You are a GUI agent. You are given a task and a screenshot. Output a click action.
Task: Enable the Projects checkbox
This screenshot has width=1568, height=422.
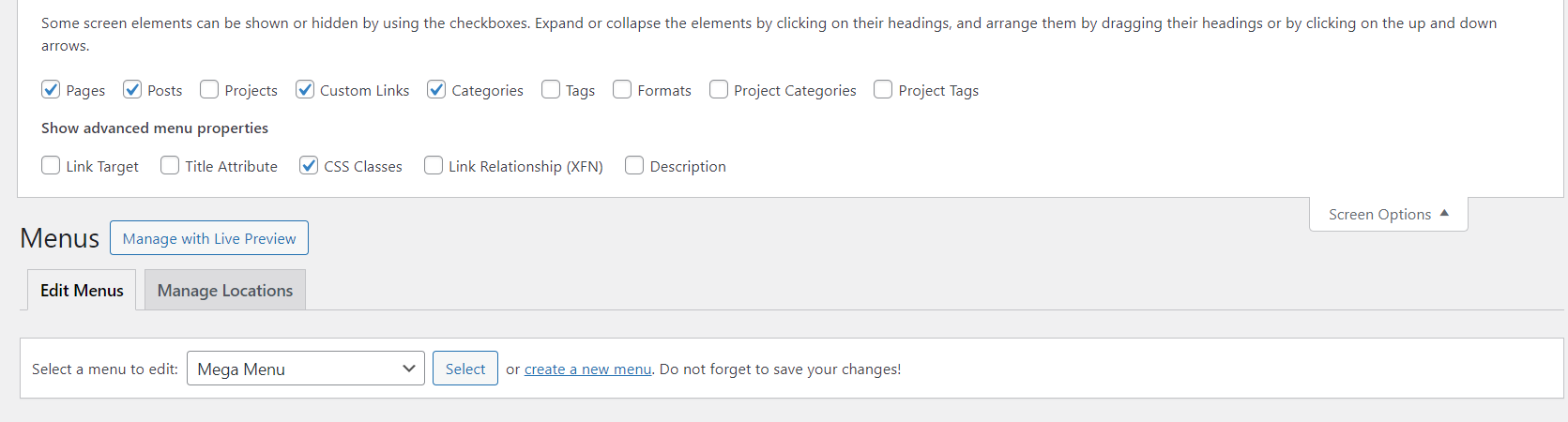click(209, 90)
